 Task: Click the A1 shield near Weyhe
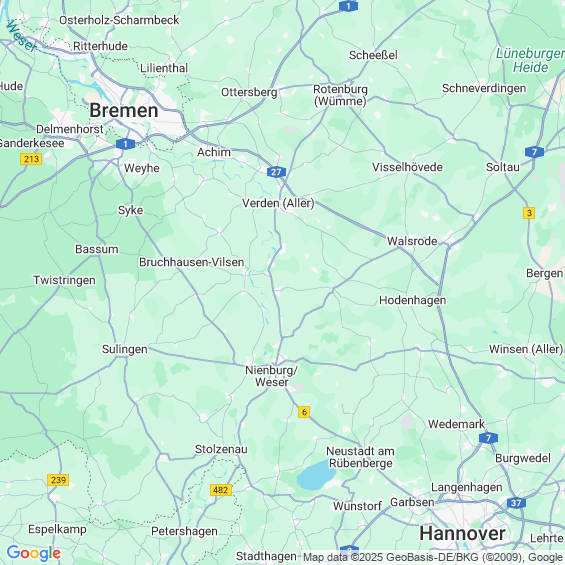coord(125,144)
